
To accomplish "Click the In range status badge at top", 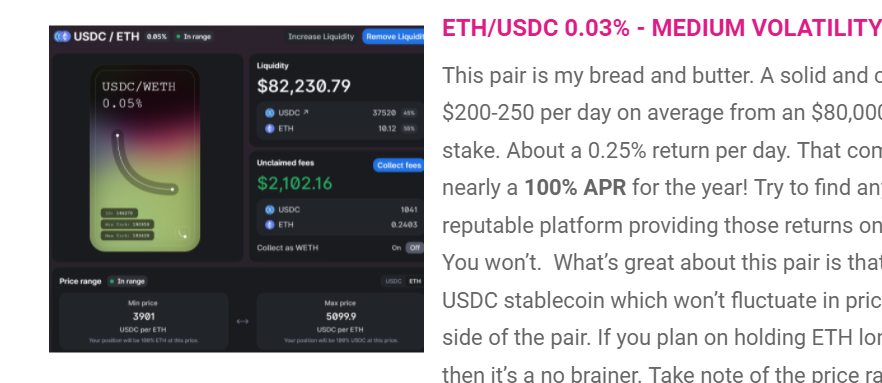I will point(194,37).
